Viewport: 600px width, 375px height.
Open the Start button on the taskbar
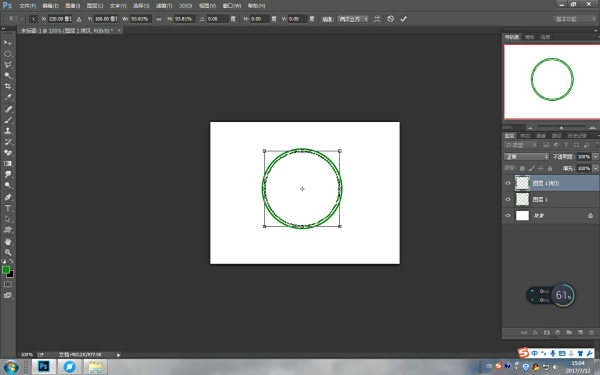[11, 367]
